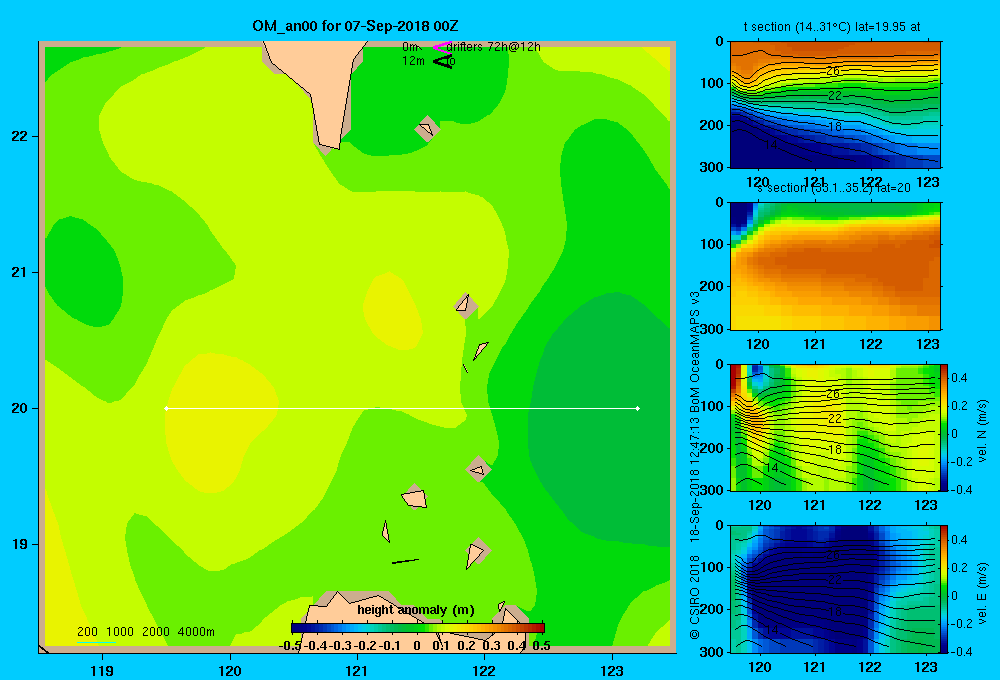Screen dimensions: 1000x680
Task: Select the left endpoint marker of the white section line
Action: pos(166,408)
